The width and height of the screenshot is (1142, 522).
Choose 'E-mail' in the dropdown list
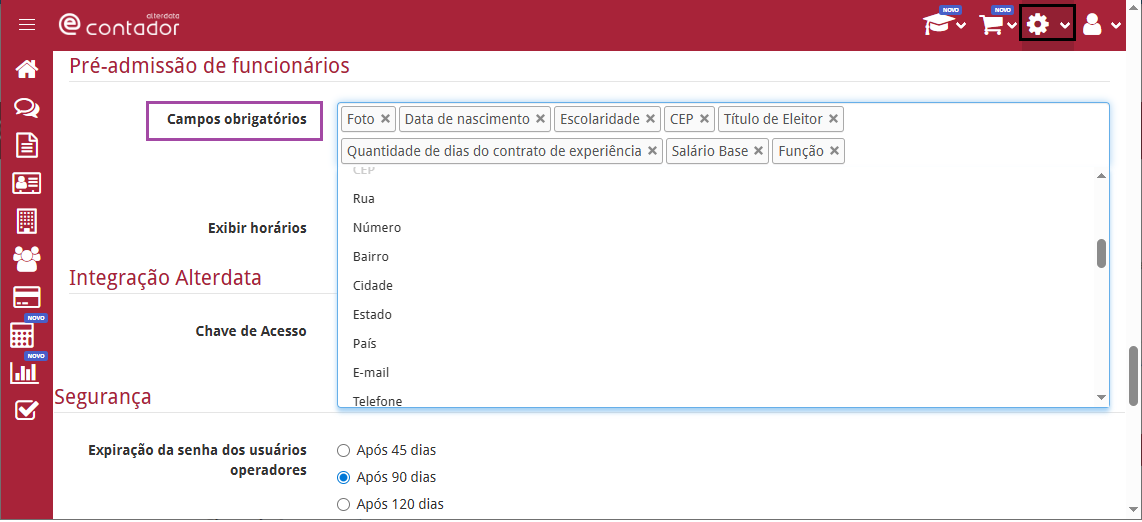[x=371, y=373]
